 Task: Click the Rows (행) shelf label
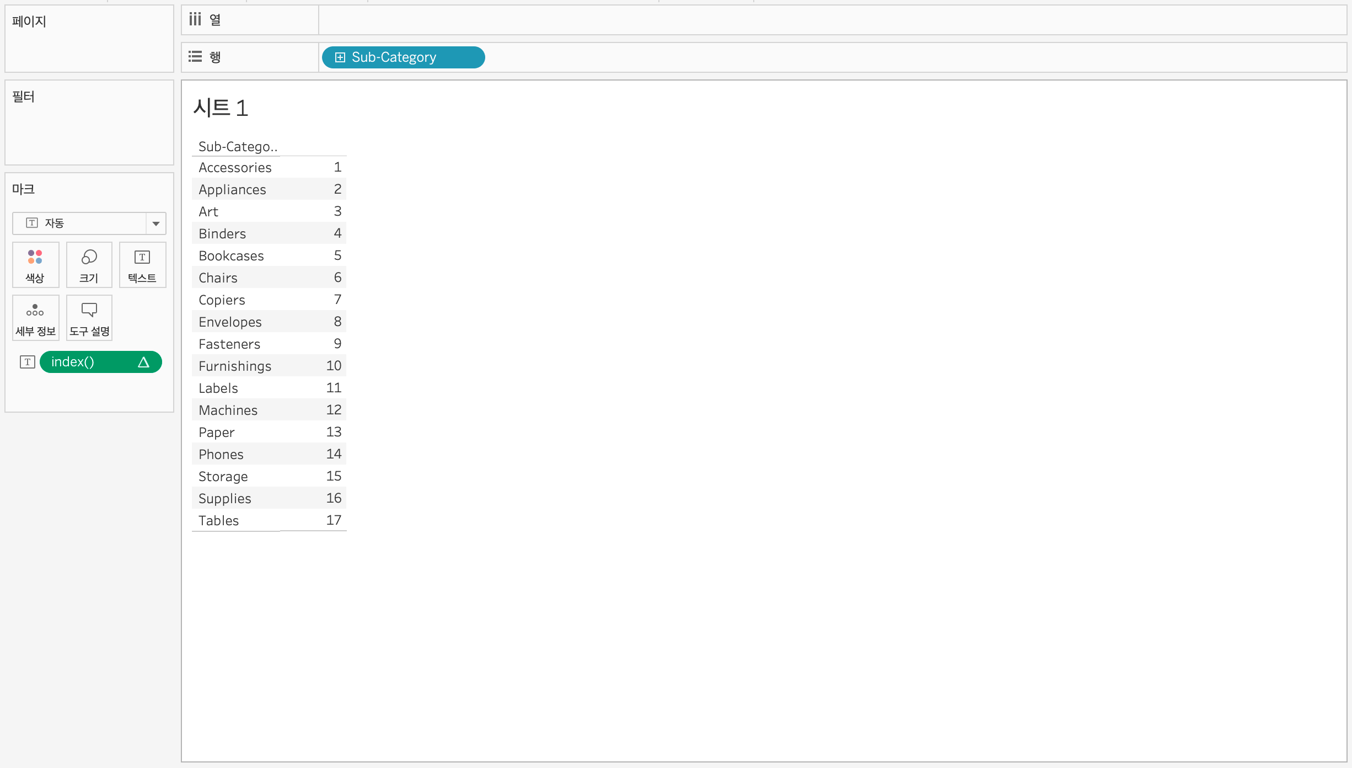215,57
